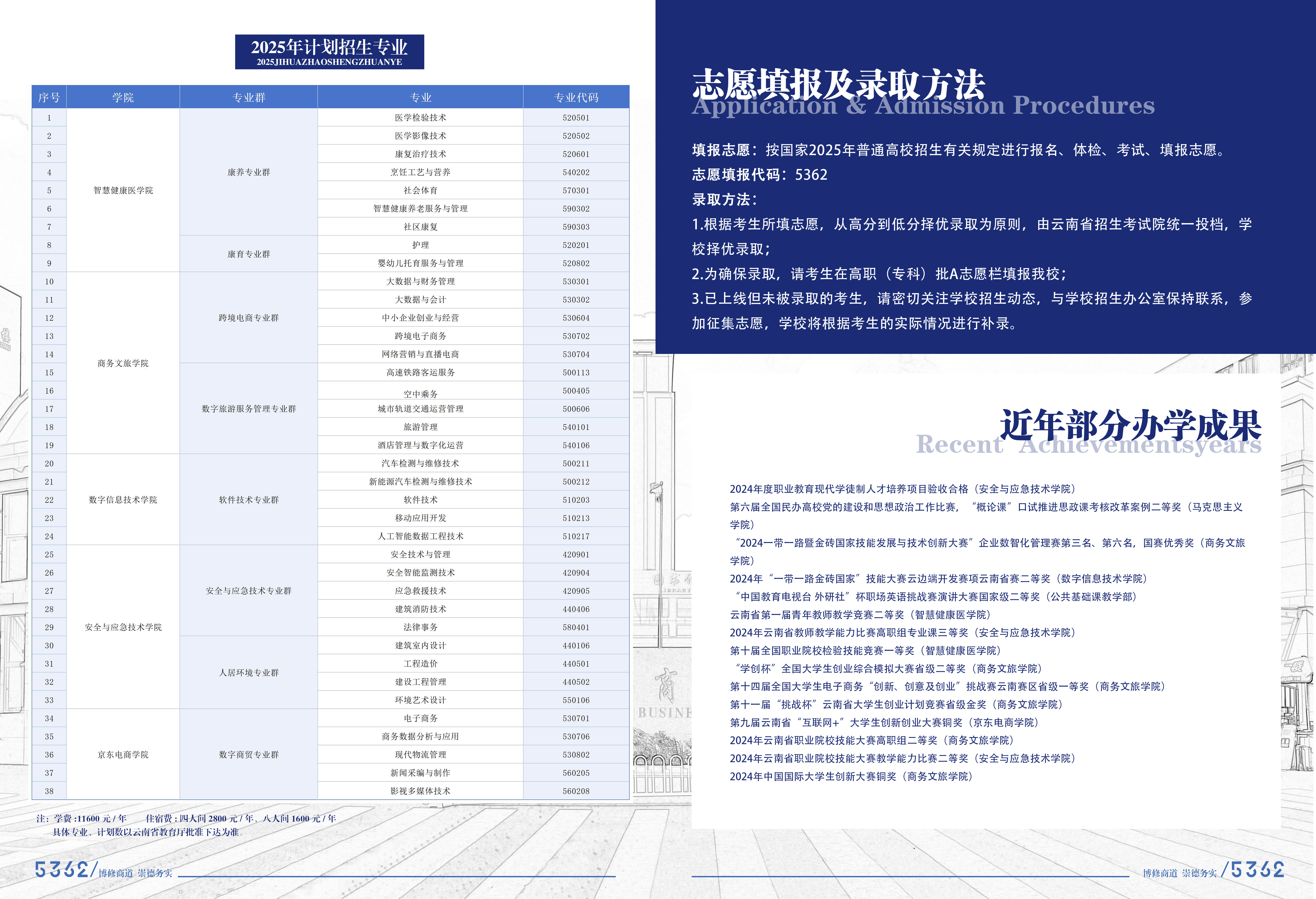Expand the 数字商贸专业群 group cell
This screenshot has width=1316, height=899.
click(x=249, y=755)
